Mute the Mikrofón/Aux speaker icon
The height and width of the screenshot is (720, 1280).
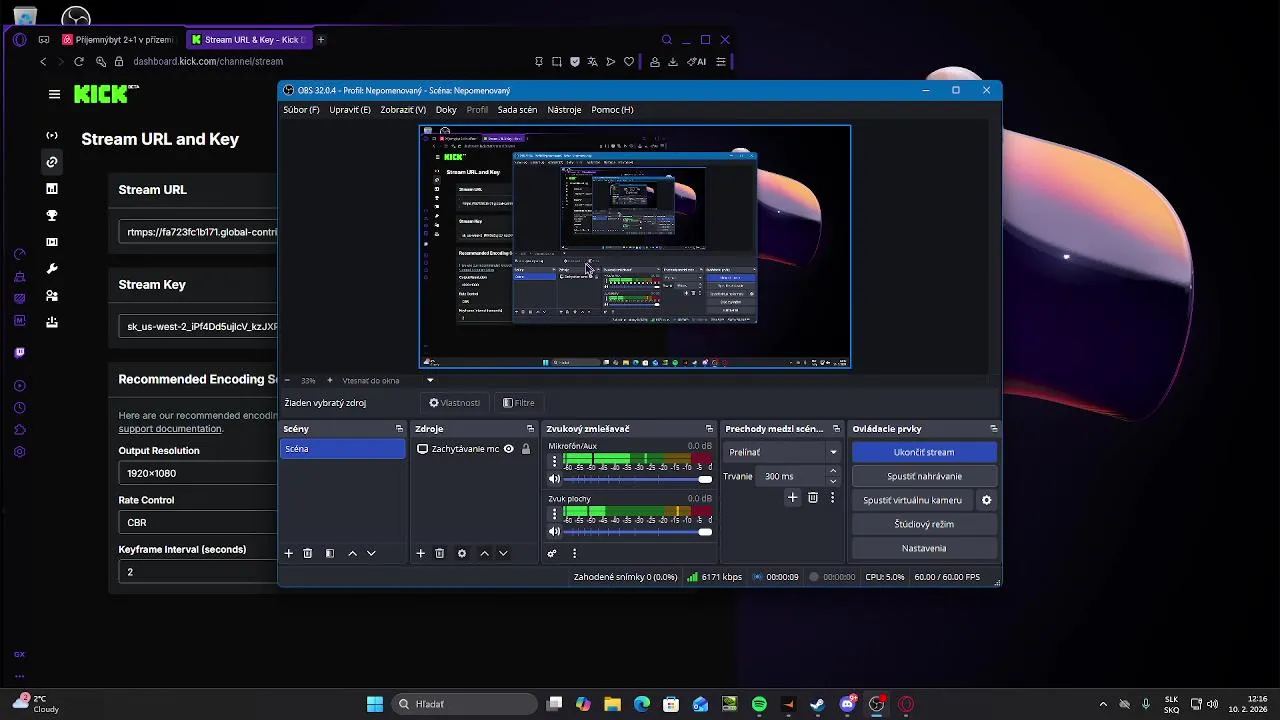point(555,479)
